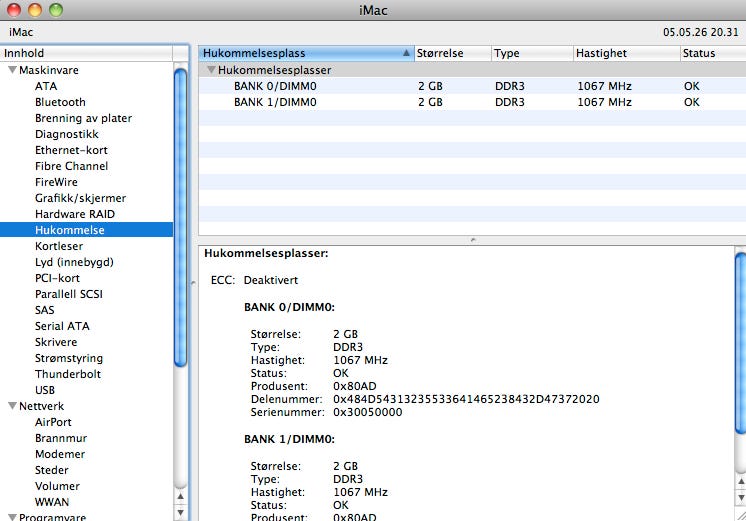Select Modemer under Nettverk
This screenshot has height=521, width=746.
pyautogui.click(x=60, y=454)
